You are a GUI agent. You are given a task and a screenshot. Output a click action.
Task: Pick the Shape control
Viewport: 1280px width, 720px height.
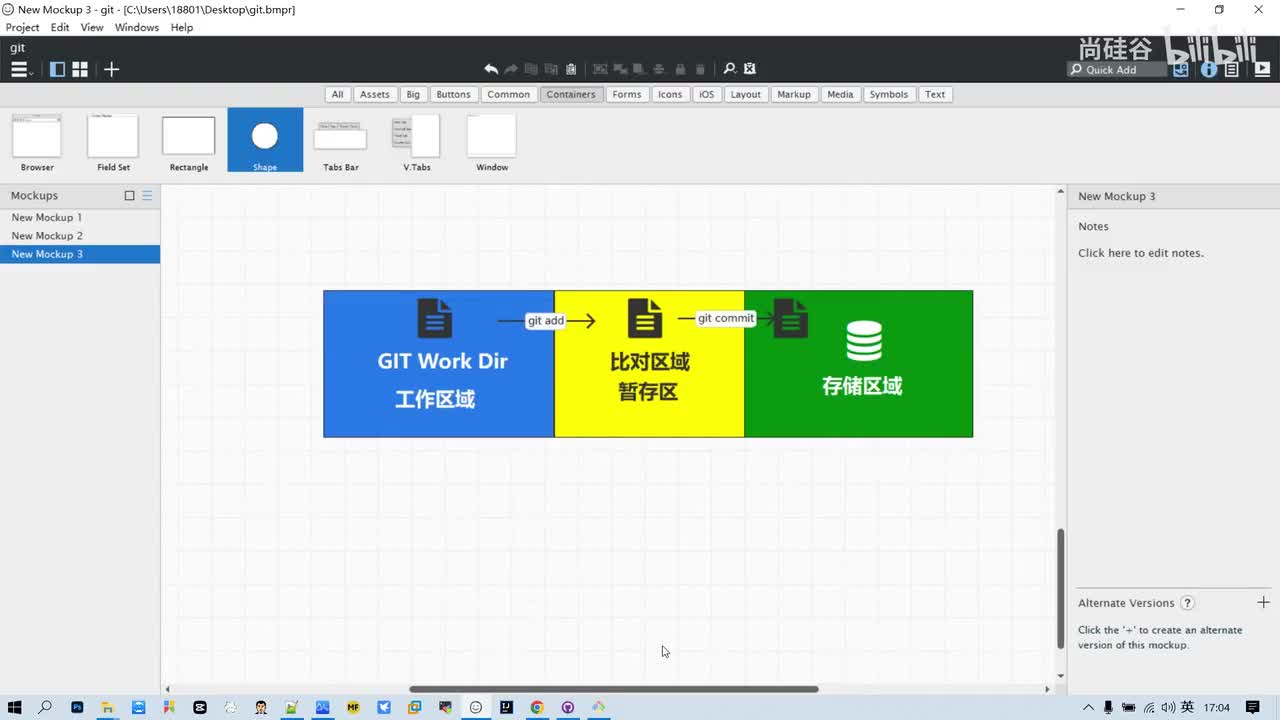tap(265, 140)
